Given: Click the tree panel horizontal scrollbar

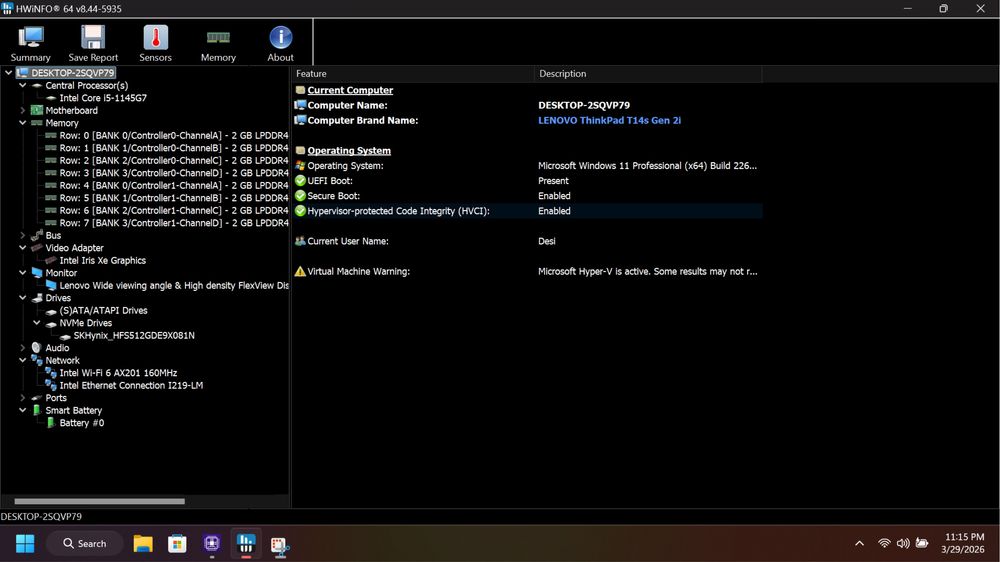Looking at the screenshot, I should (99, 501).
